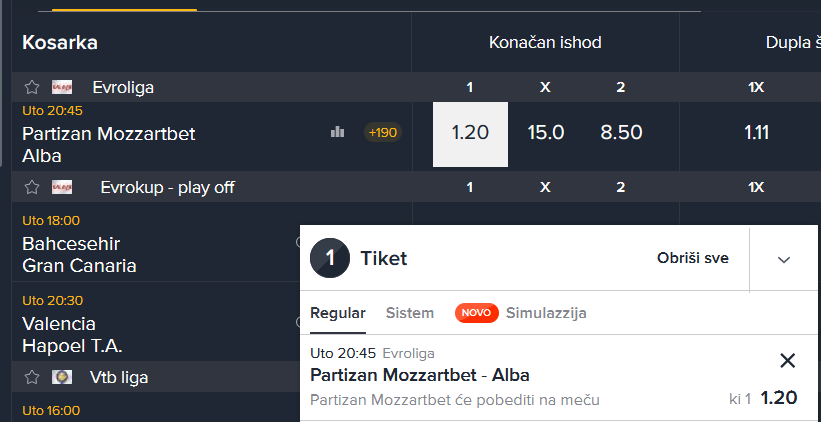Remove Partizan Mozzartbet - Alba from ticket
This screenshot has height=422, width=821.
[787, 360]
